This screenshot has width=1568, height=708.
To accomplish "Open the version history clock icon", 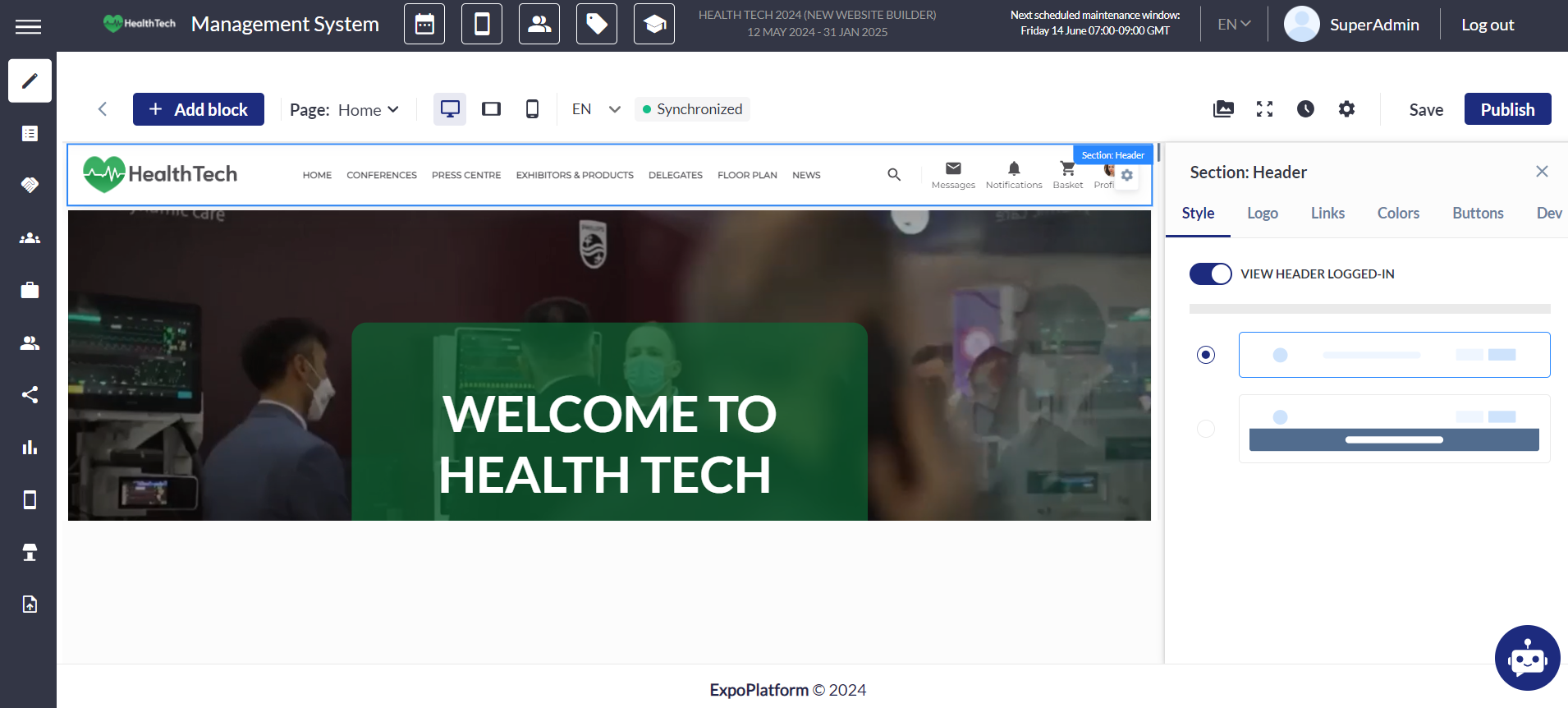I will coord(1305,109).
